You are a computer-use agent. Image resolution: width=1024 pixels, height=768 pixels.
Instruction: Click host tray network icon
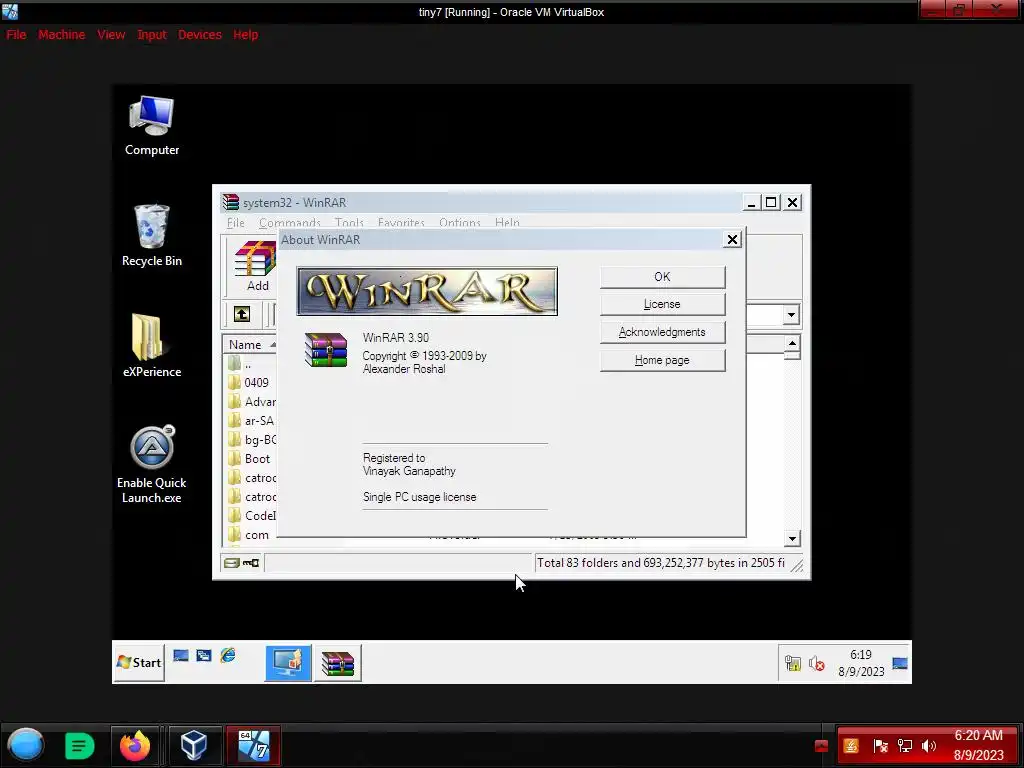point(904,746)
